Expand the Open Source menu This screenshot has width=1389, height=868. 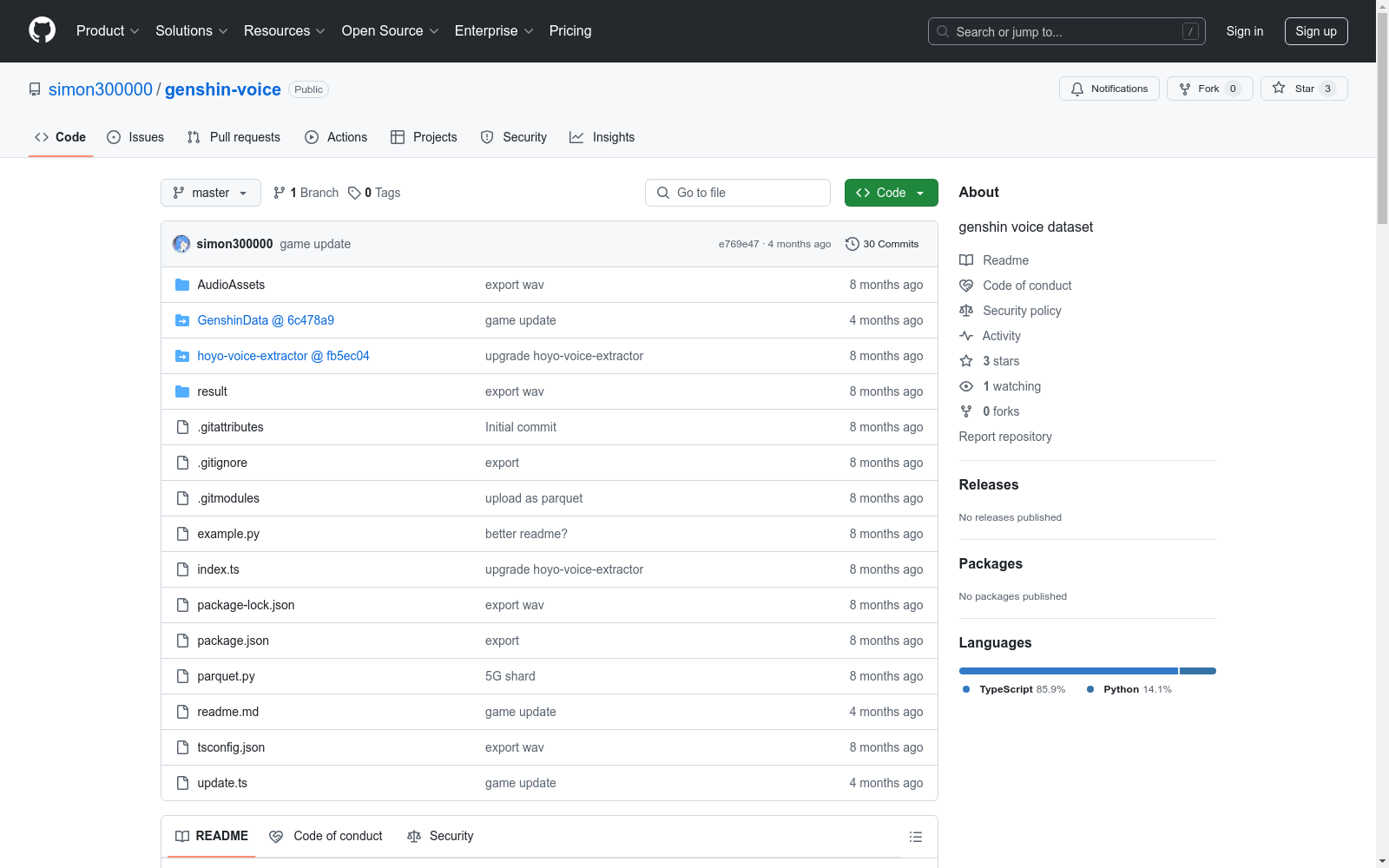tap(391, 31)
